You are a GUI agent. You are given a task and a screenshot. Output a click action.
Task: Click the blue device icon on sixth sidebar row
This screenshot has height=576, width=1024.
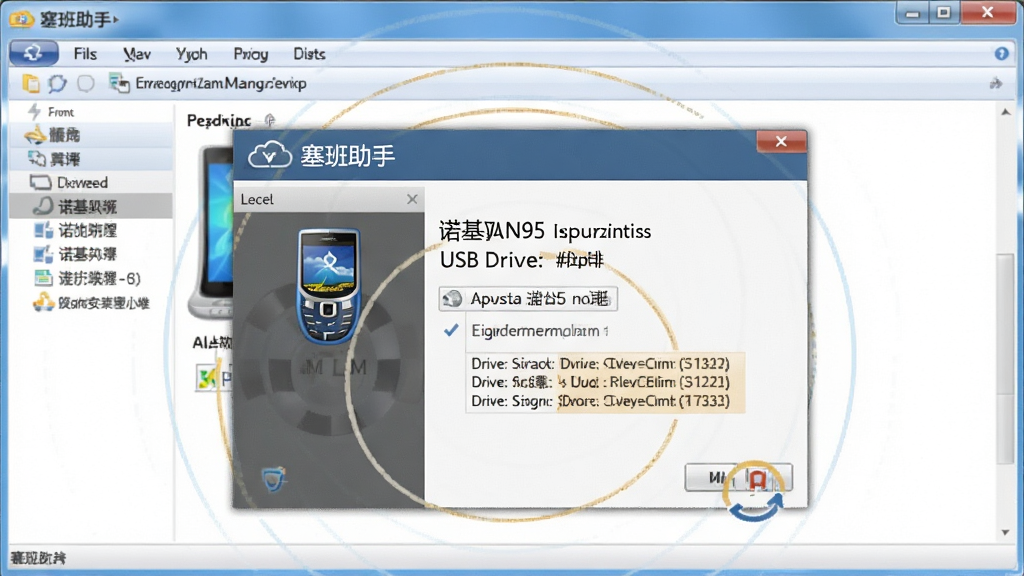point(43,231)
